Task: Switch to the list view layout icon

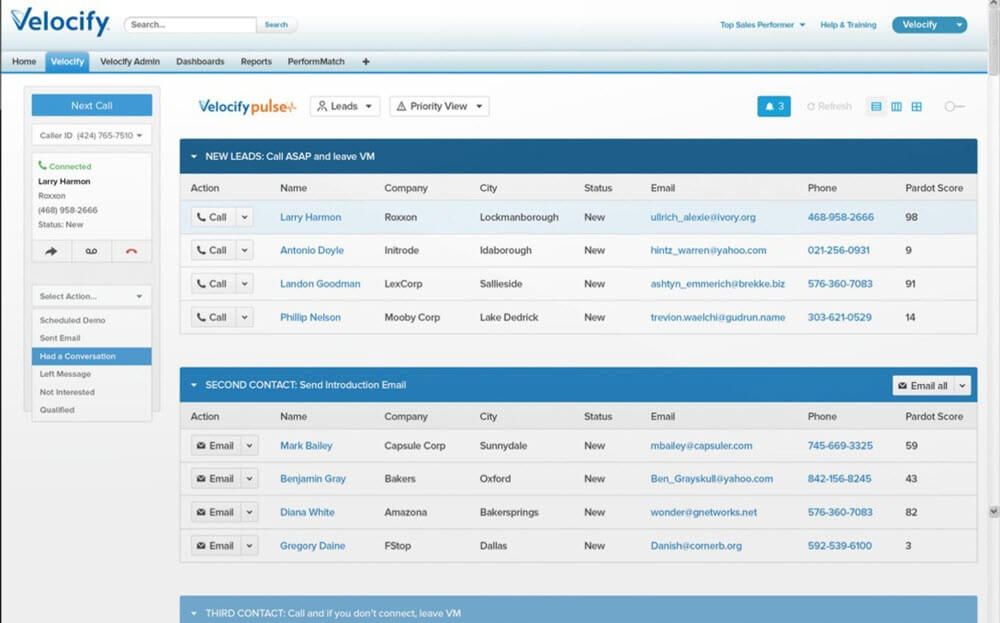Action: click(x=876, y=106)
